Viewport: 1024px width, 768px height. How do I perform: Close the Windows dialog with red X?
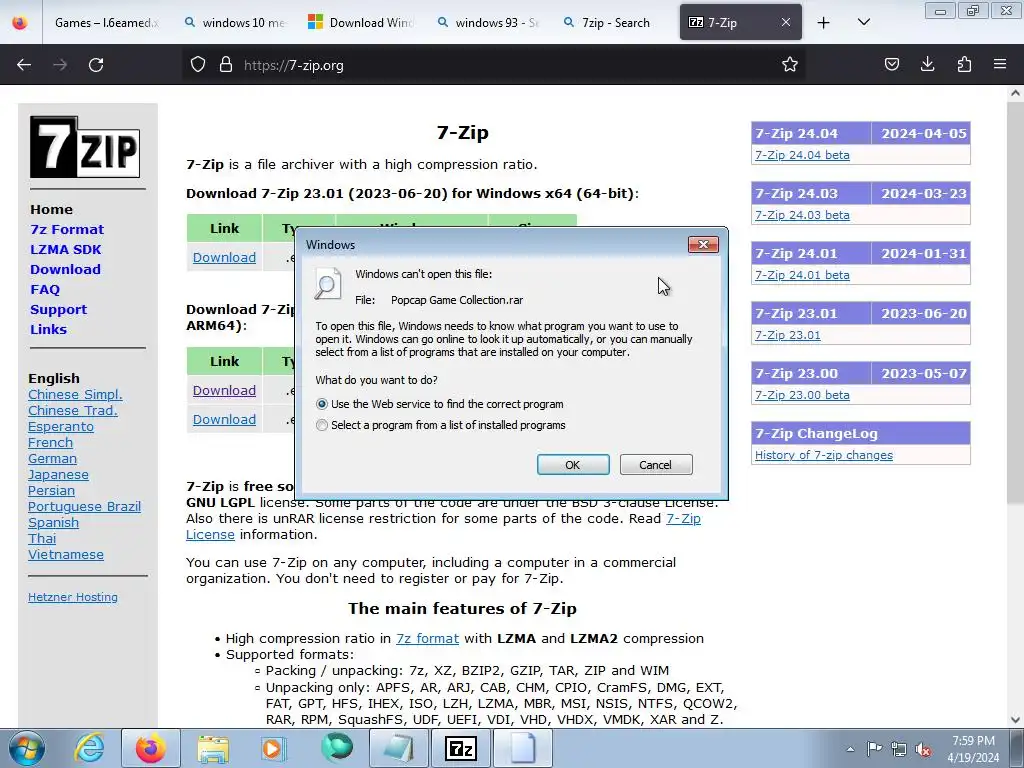[703, 244]
